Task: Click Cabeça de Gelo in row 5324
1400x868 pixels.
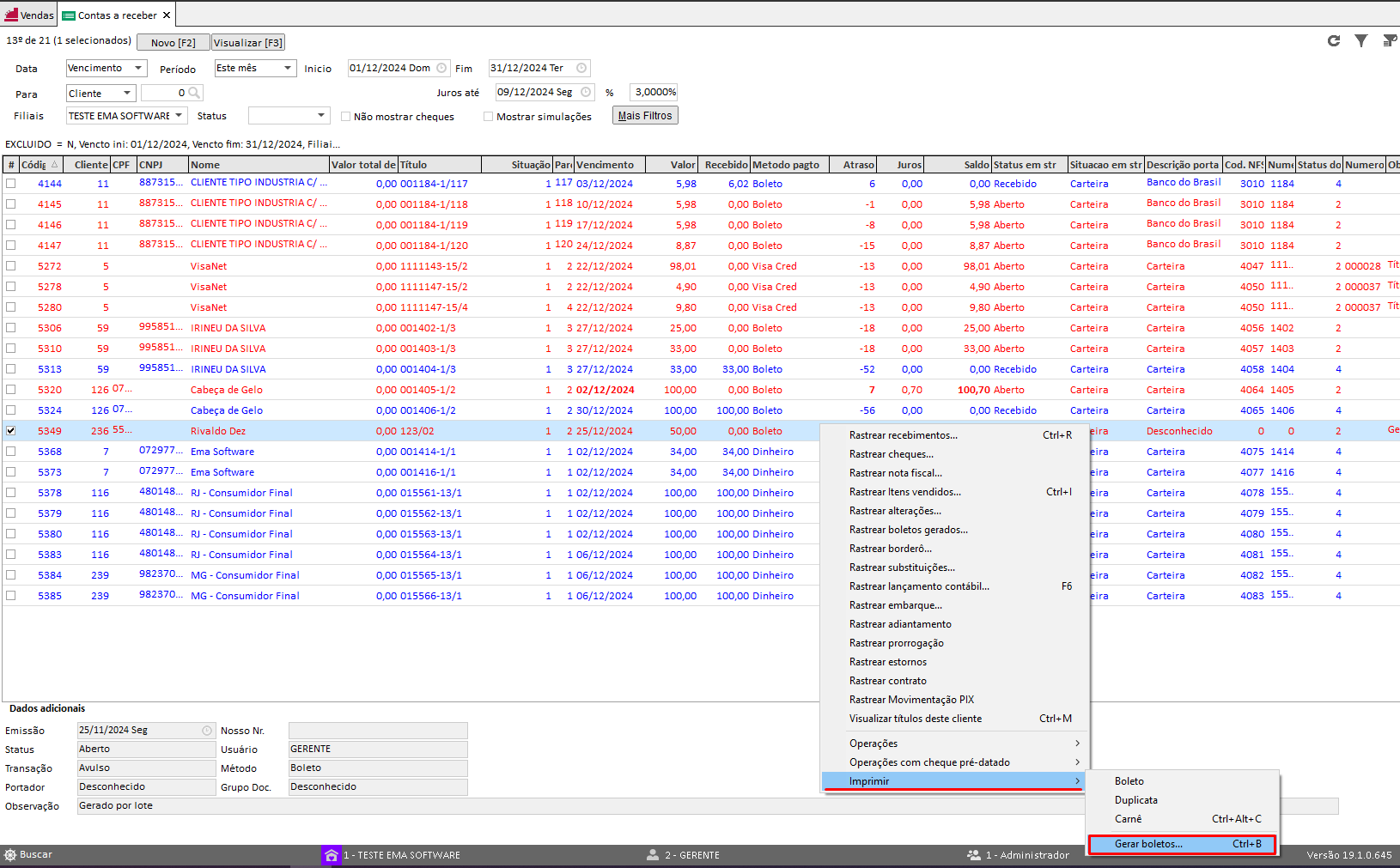Action: [227, 410]
